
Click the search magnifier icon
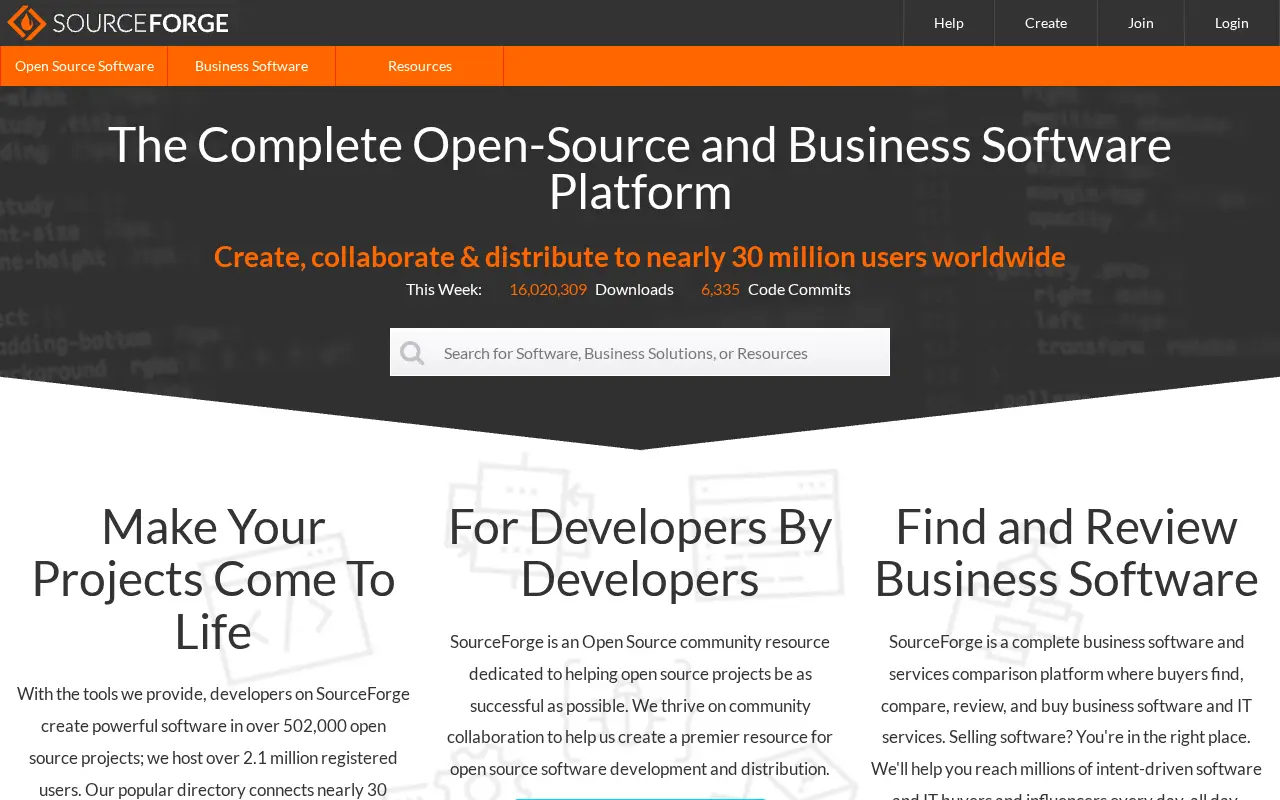coord(412,353)
